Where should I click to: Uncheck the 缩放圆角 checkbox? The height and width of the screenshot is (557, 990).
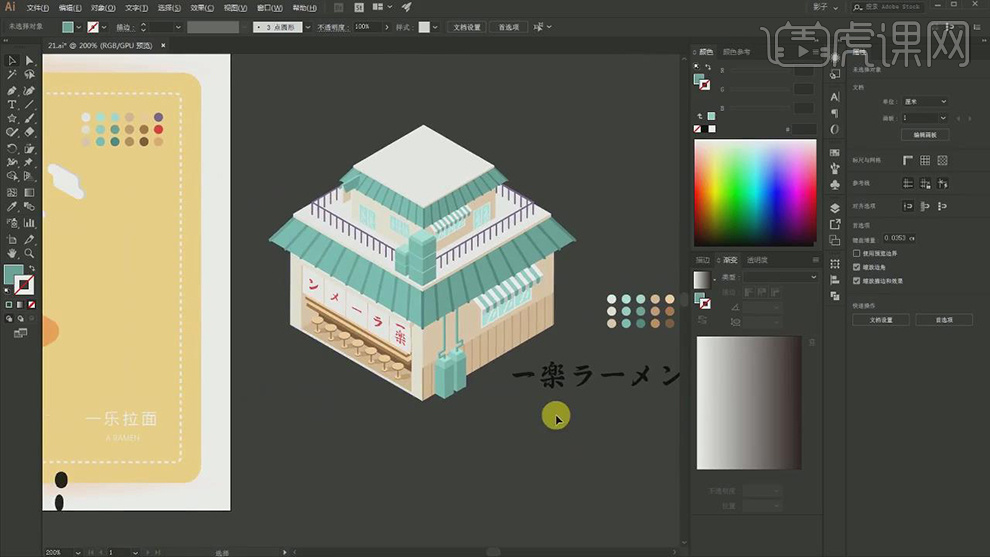click(x=856, y=268)
